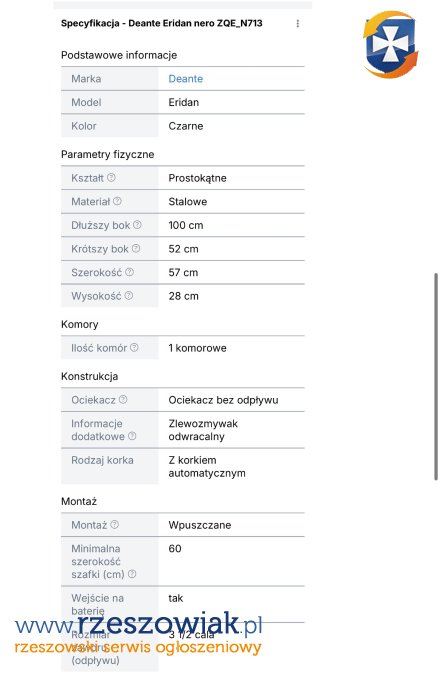The image size is (441, 675).
Task: Show the tooltip icon for Szerokość
Action: (129, 272)
